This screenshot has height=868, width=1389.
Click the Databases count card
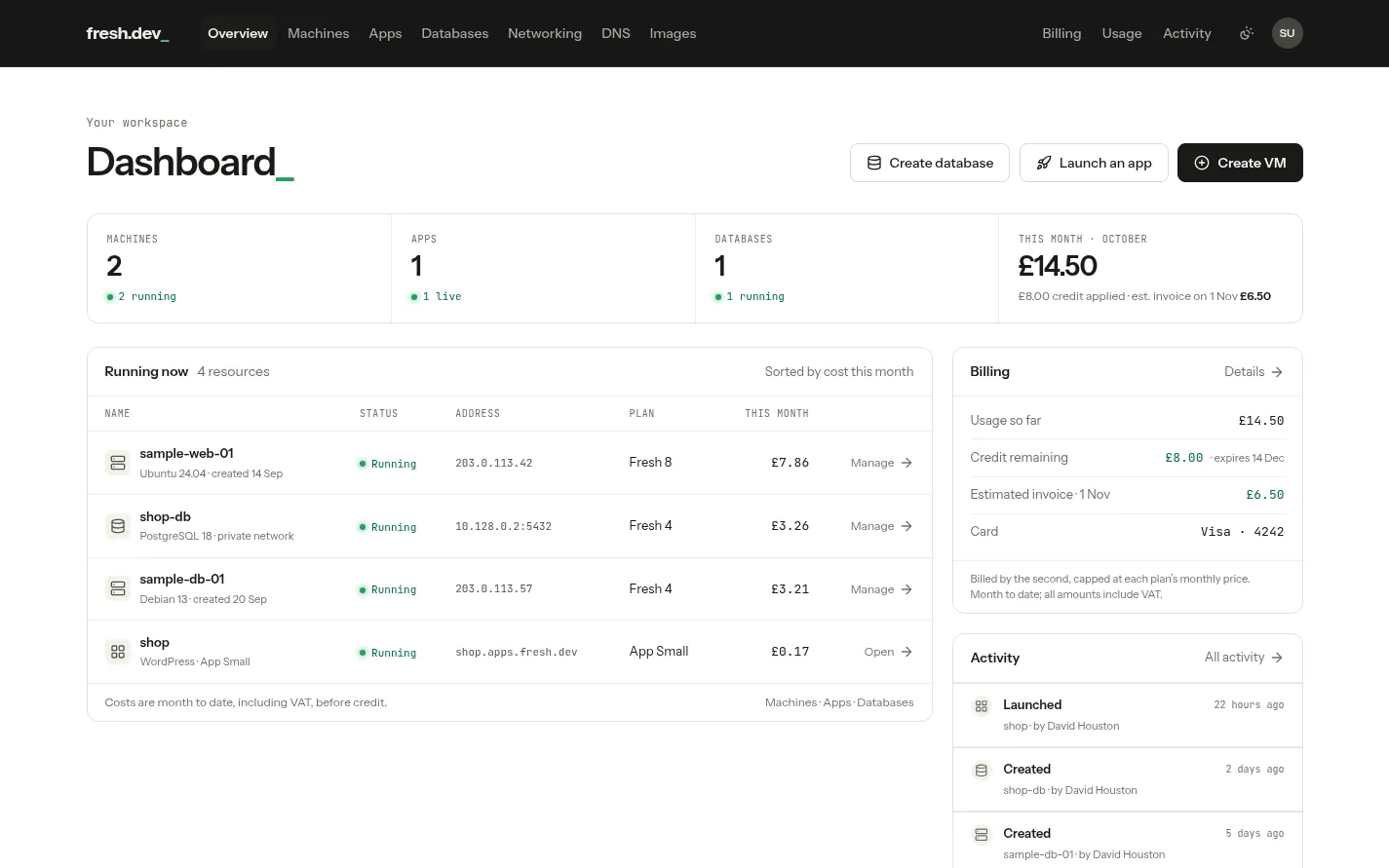click(x=847, y=268)
